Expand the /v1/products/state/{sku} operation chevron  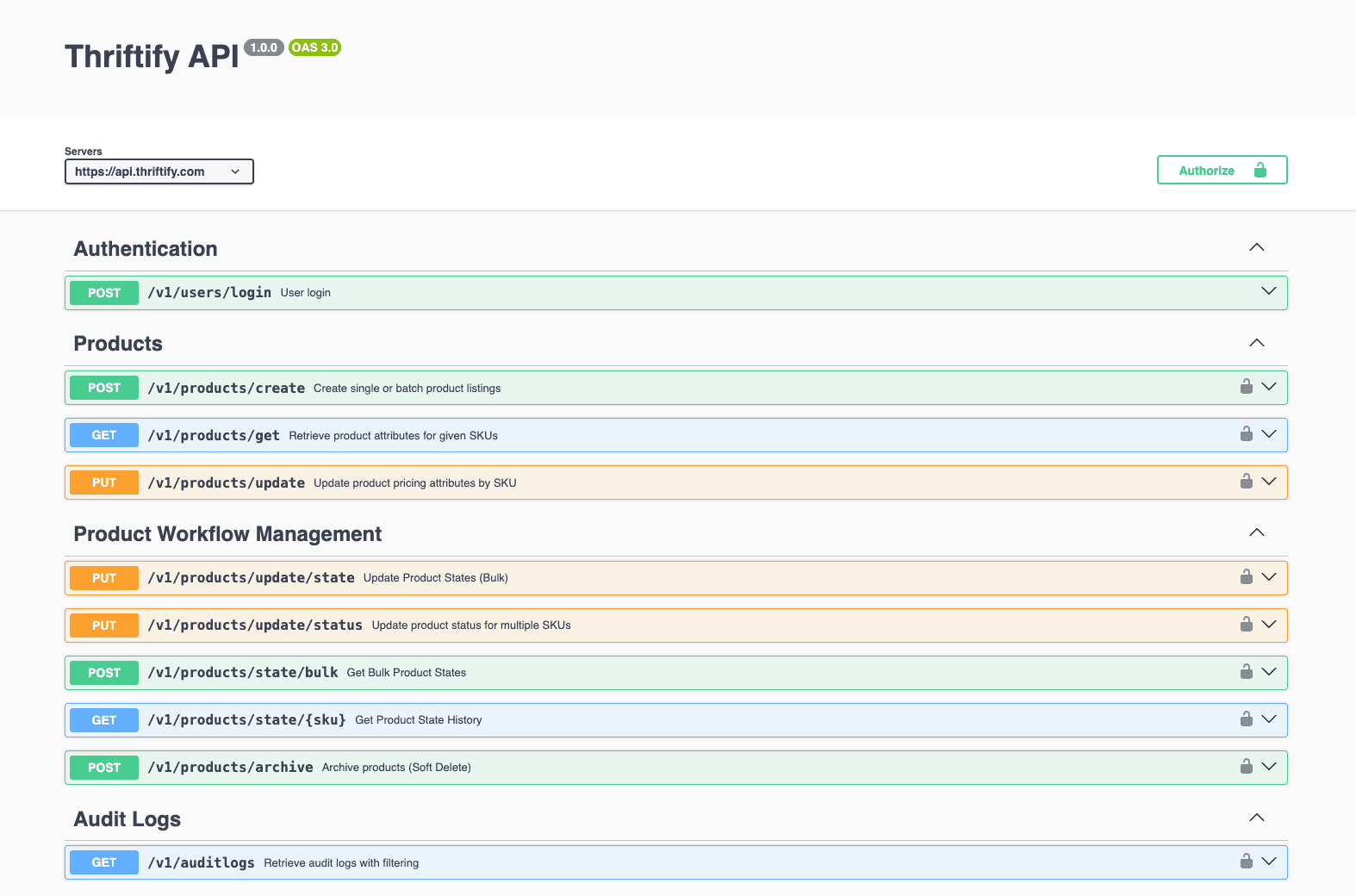[x=1269, y=719]
